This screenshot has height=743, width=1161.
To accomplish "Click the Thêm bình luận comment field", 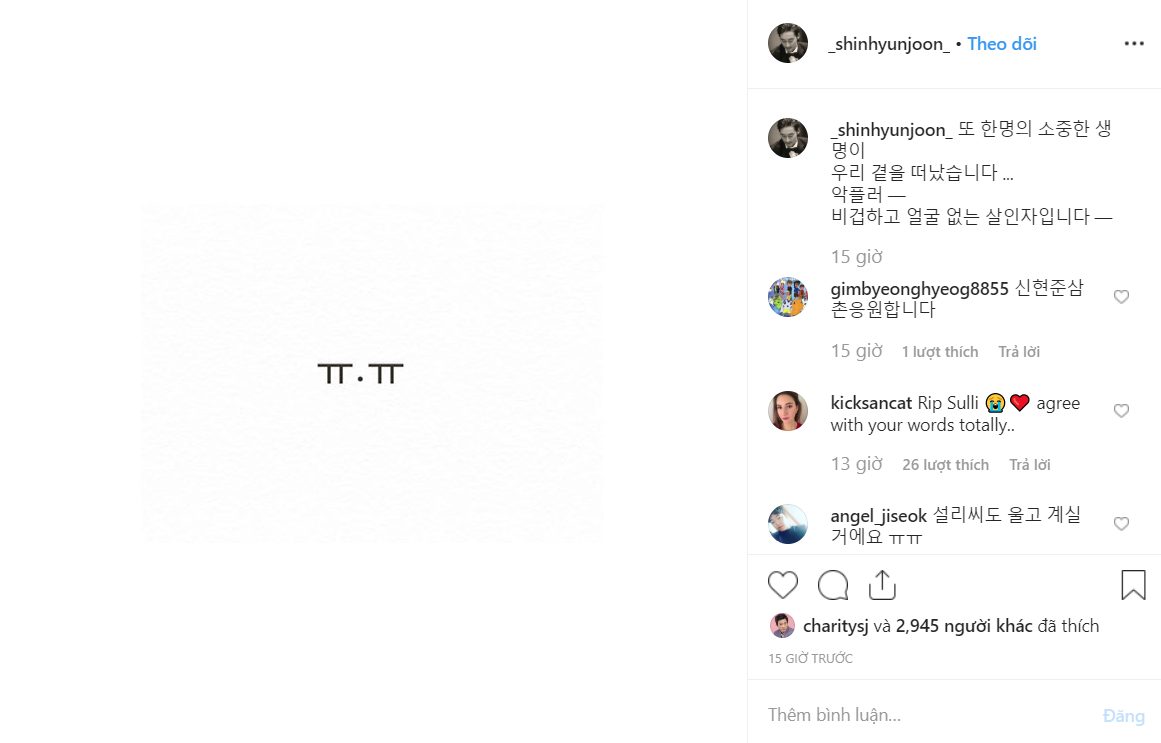I will tap(920, 716).
